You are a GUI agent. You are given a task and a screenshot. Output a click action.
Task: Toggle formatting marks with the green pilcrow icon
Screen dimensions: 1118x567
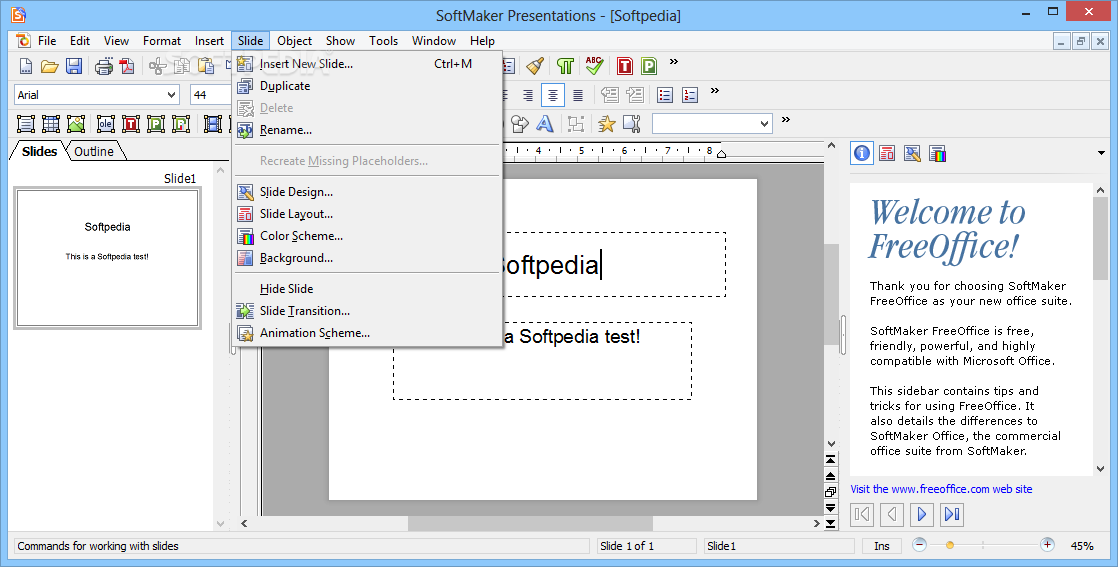565,66
